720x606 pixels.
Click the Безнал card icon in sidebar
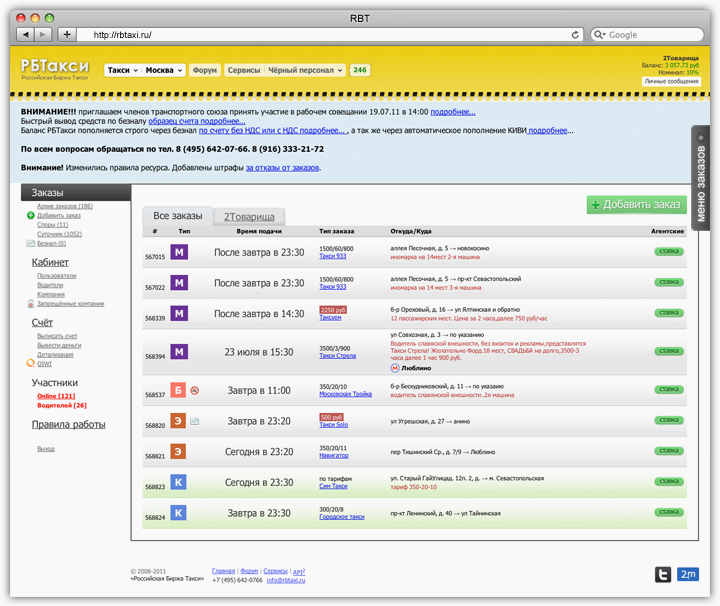(31, 243)
